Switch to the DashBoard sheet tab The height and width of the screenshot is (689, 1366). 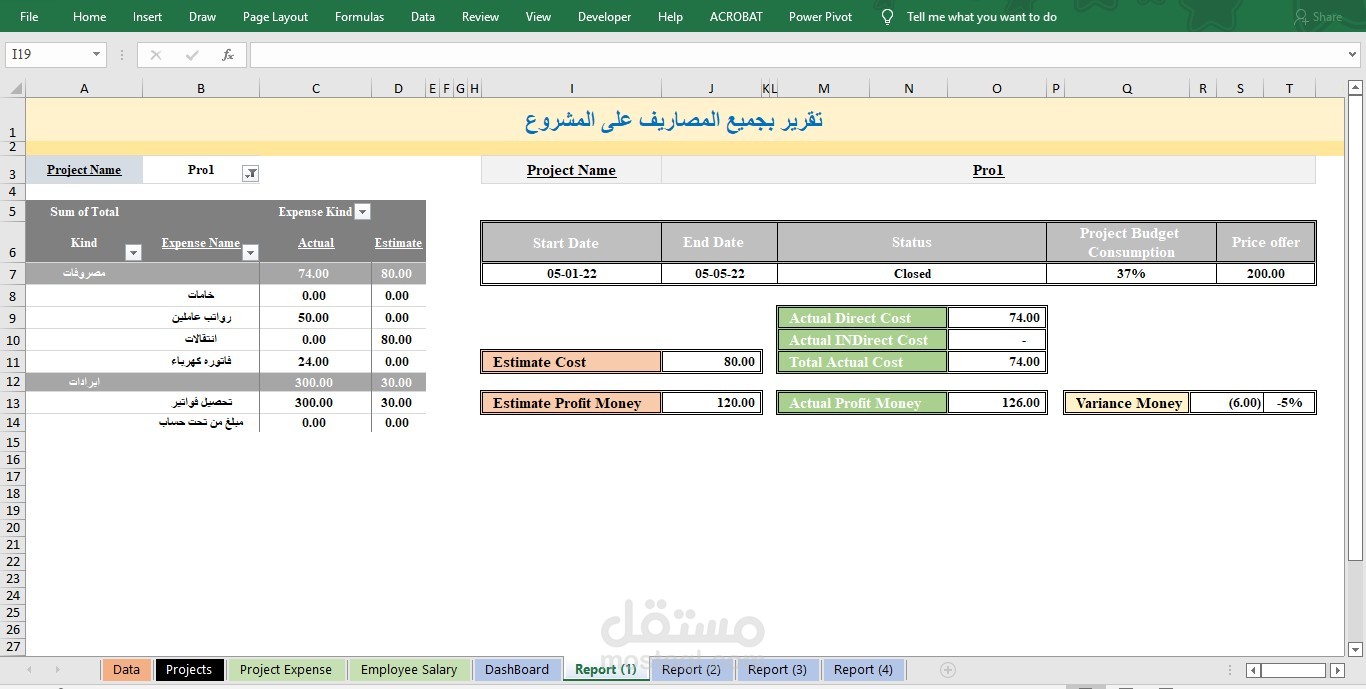[517, 669]
